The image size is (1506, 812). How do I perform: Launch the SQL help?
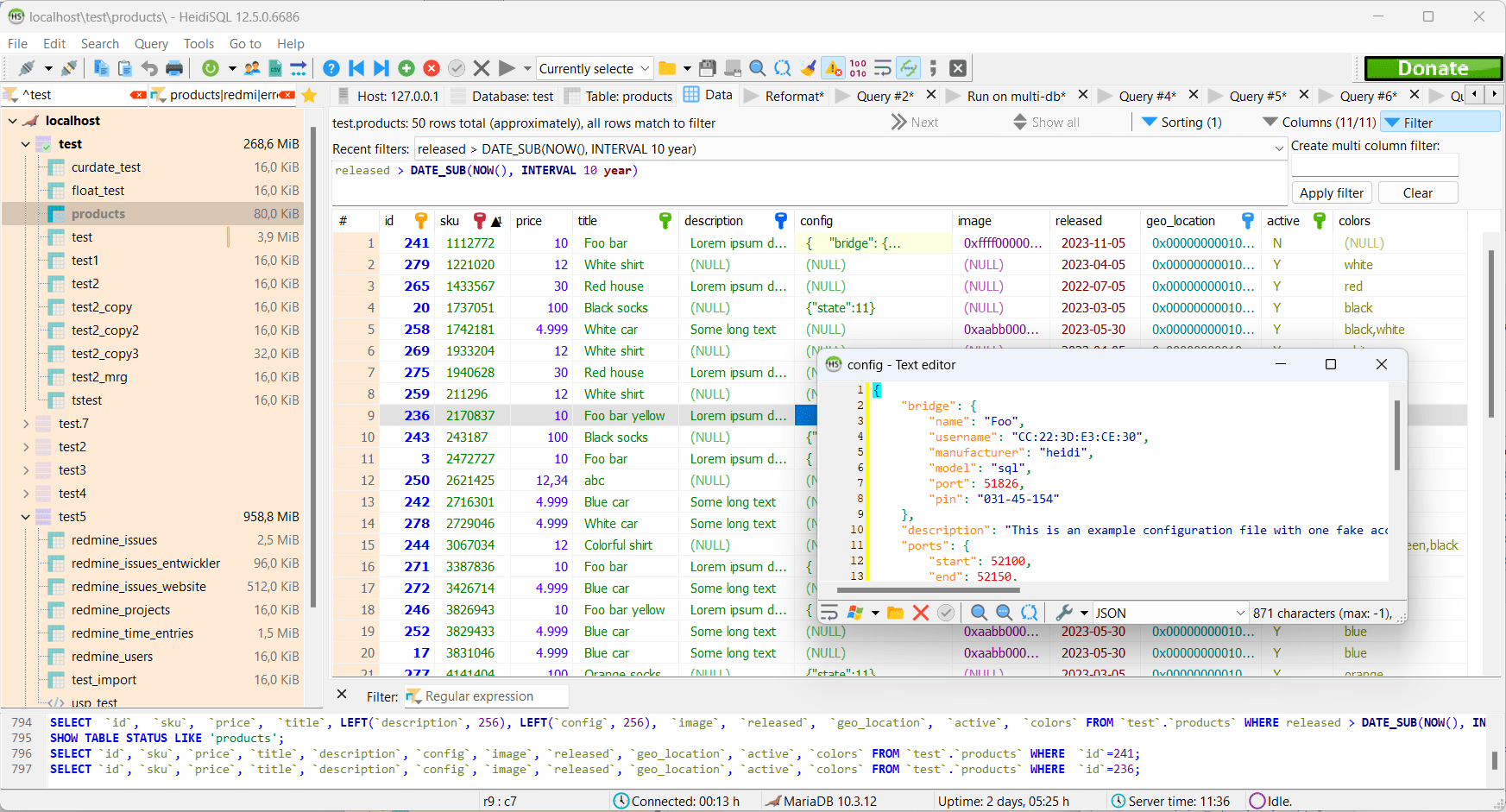point(331,67)
